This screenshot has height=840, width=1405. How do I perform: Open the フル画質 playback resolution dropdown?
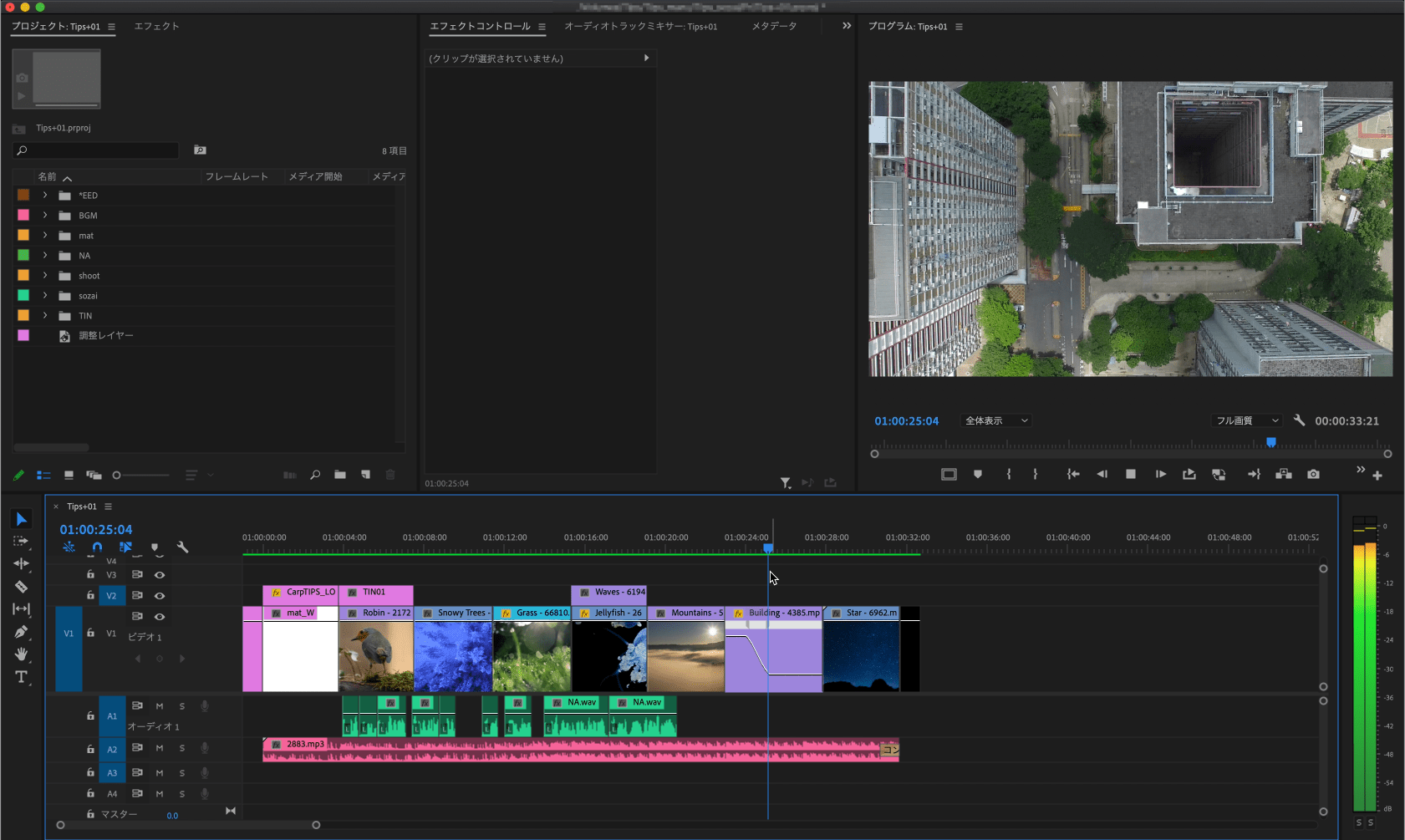(x=1245, y=421)
